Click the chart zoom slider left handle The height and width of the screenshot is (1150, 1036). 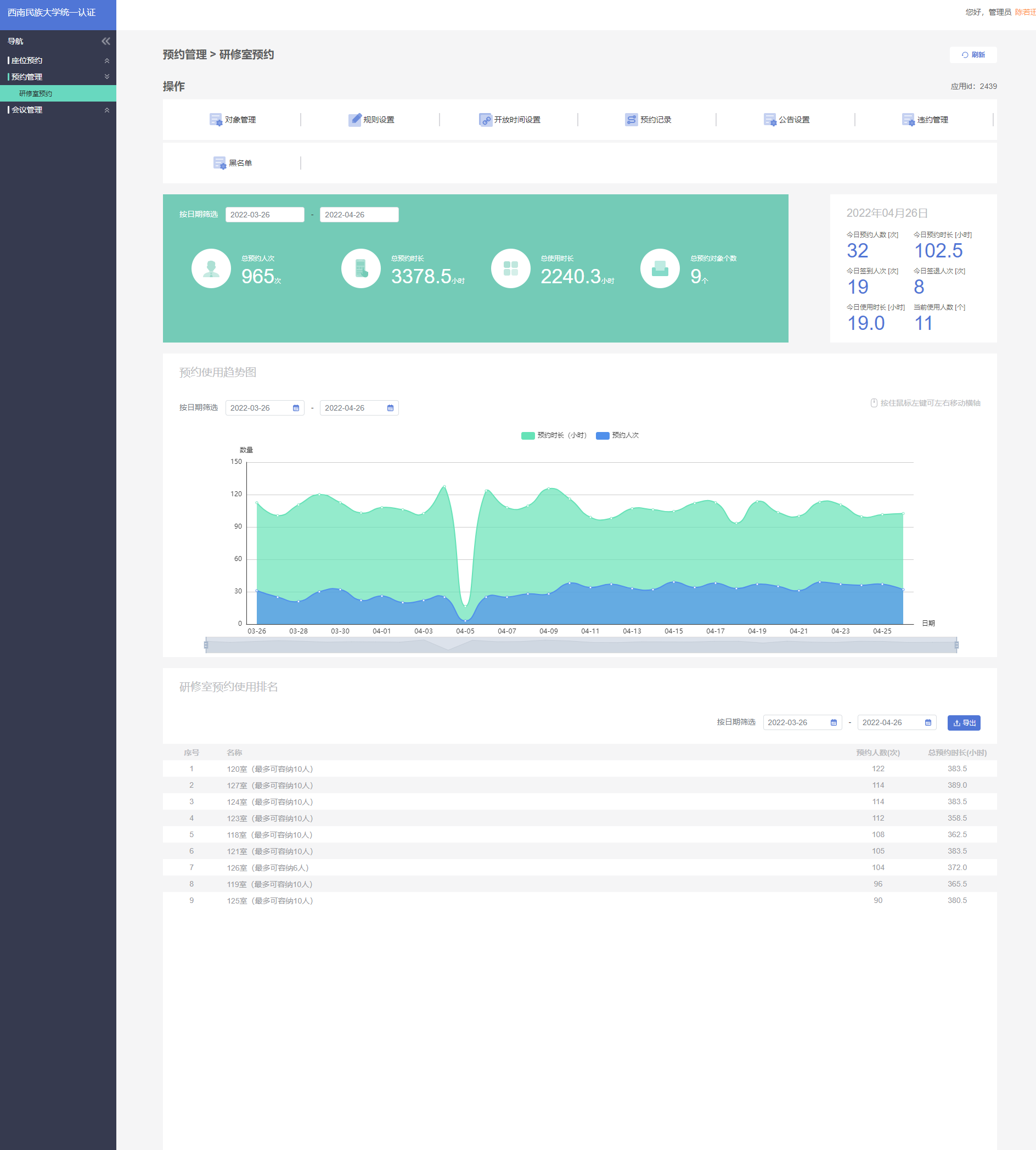[x=206, y=645]
